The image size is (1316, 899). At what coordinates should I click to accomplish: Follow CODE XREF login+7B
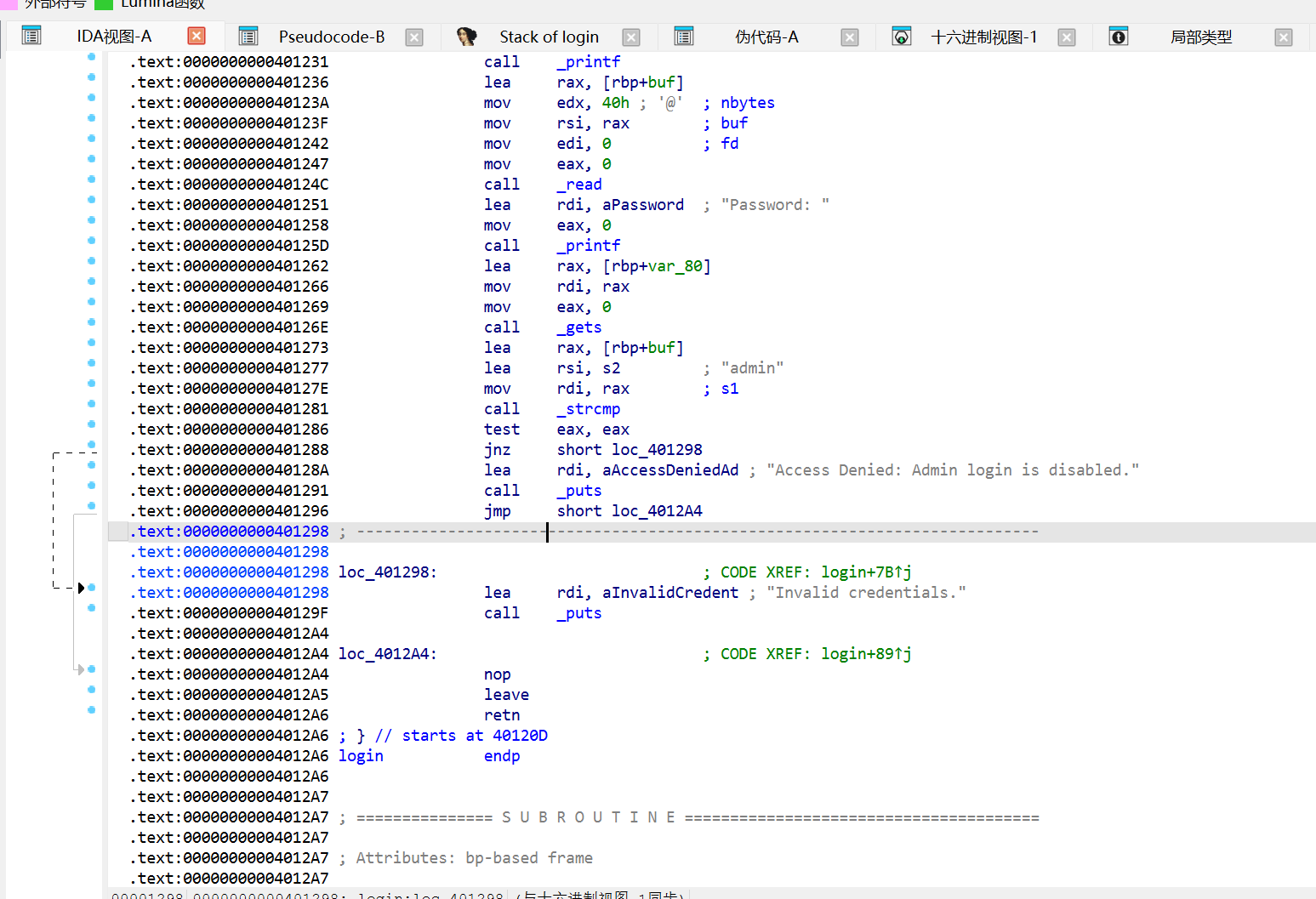866,572
